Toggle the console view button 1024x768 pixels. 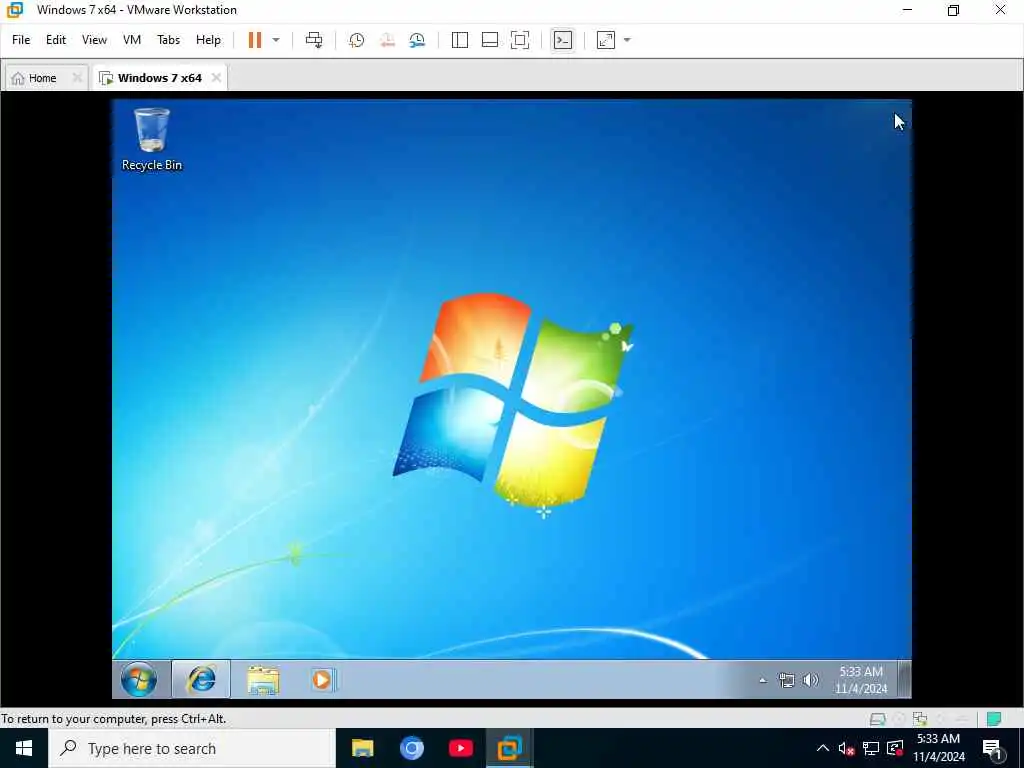coord(562,40)
